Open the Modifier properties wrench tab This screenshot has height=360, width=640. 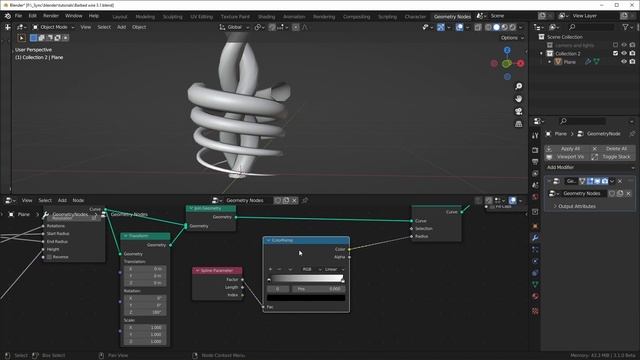coord(535,238)
